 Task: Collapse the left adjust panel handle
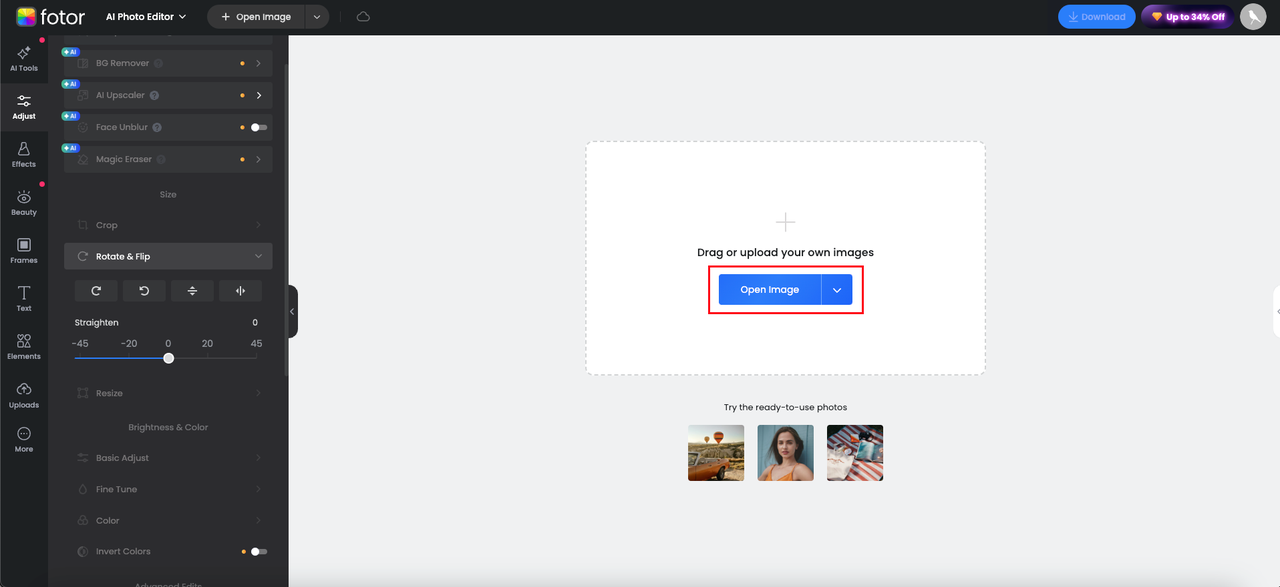pyautogui.click(x=292, y=312)
